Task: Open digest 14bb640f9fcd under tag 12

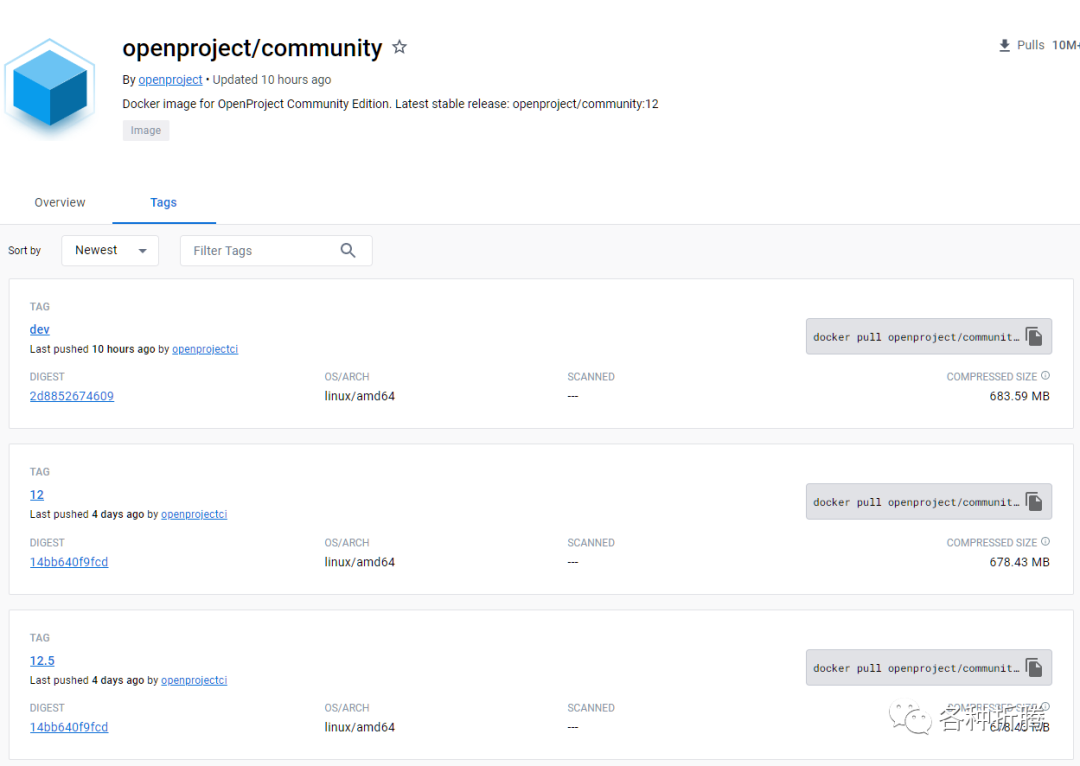Action: [x=69, y=562]
